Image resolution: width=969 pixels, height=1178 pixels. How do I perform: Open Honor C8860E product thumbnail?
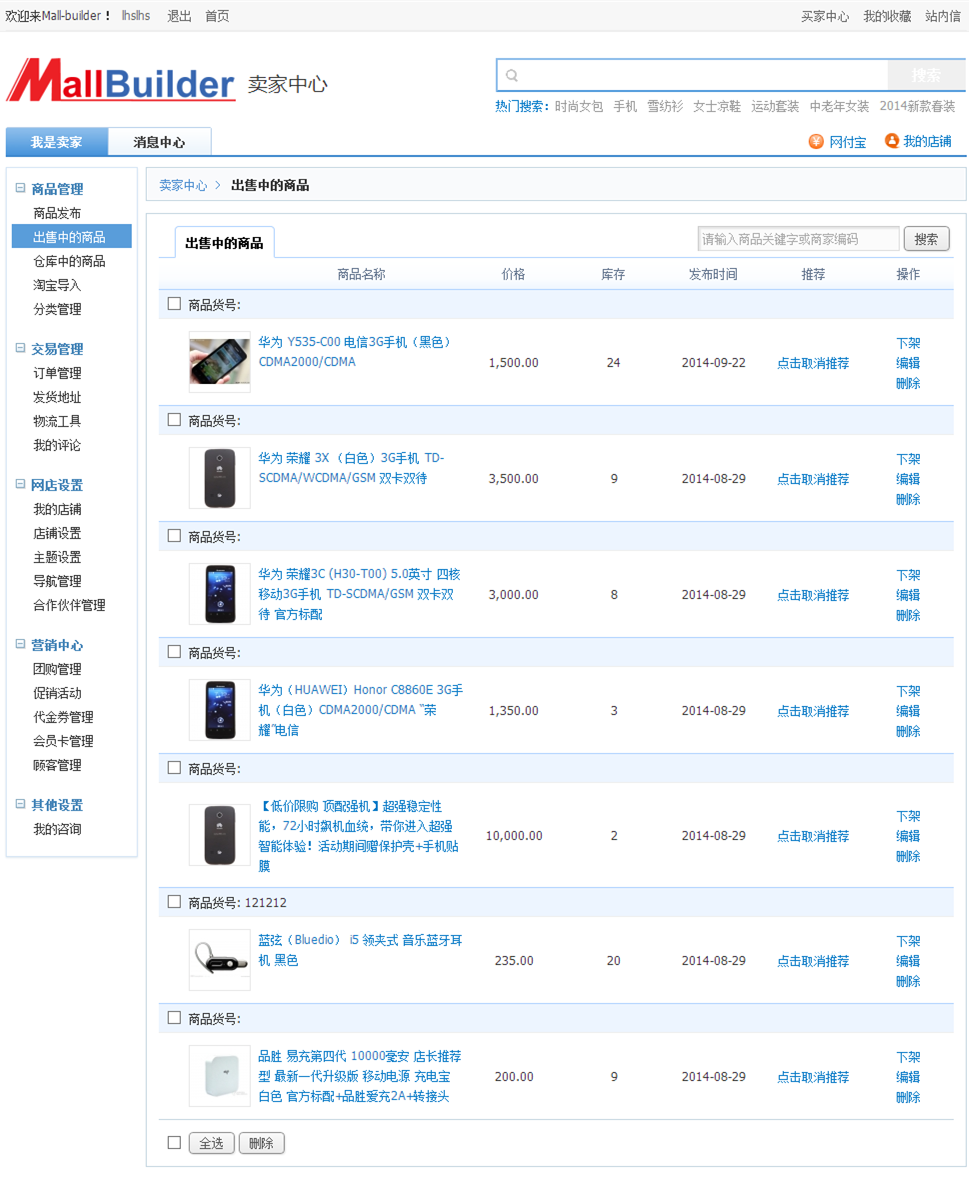click(x=219, y=711)
